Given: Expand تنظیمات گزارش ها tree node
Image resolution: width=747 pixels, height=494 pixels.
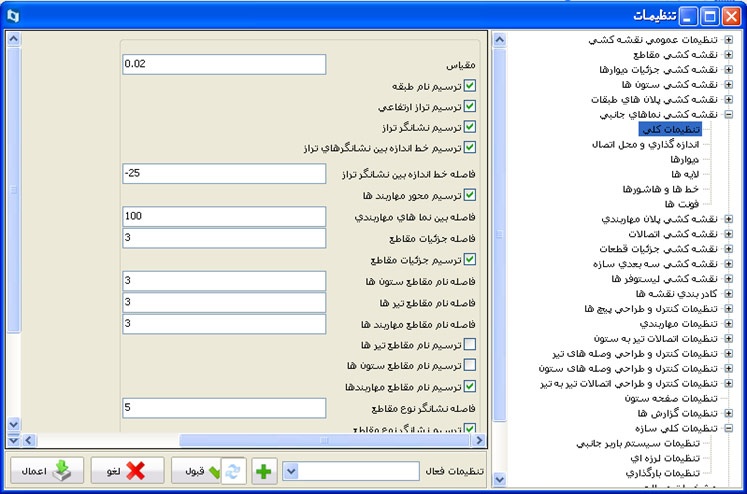Looking at the screenshot, I should click(729, 413).
